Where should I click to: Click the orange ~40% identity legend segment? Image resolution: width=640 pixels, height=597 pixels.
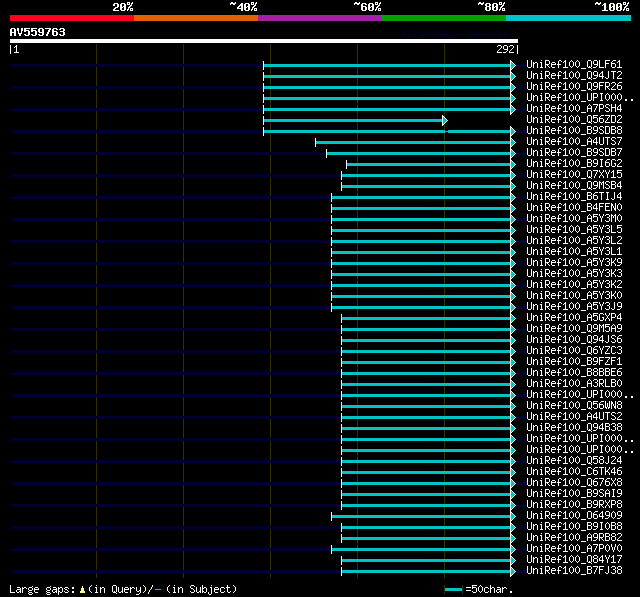[196, 18]
